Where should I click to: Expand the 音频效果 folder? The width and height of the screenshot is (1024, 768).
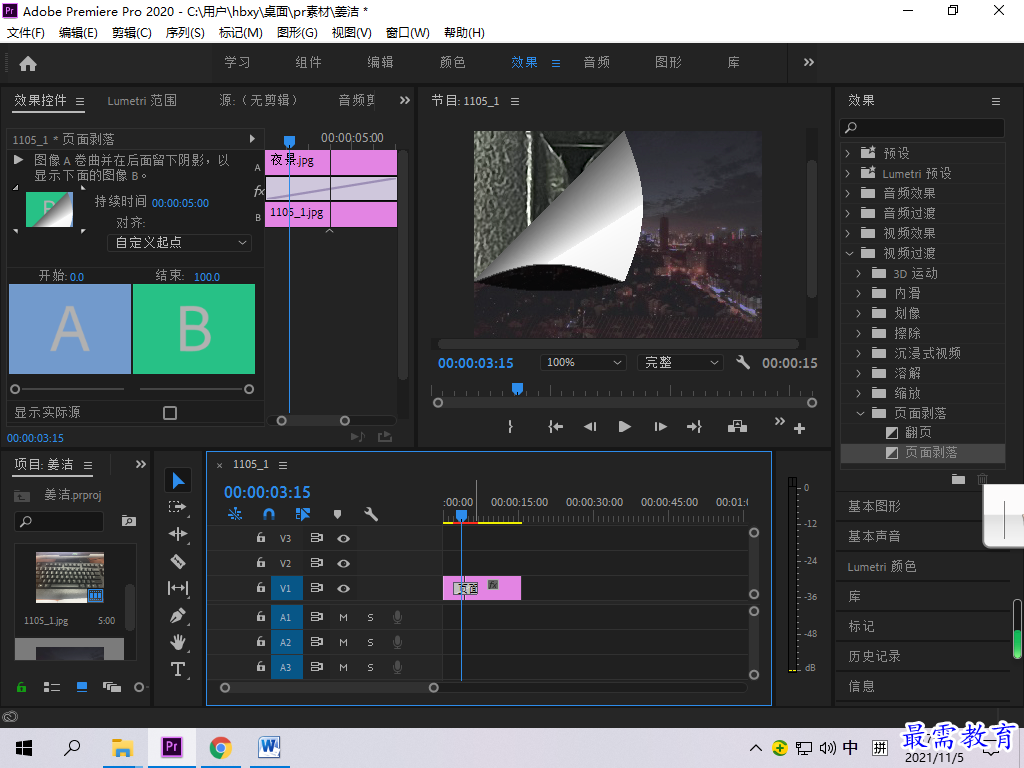[x=848, y=193]
